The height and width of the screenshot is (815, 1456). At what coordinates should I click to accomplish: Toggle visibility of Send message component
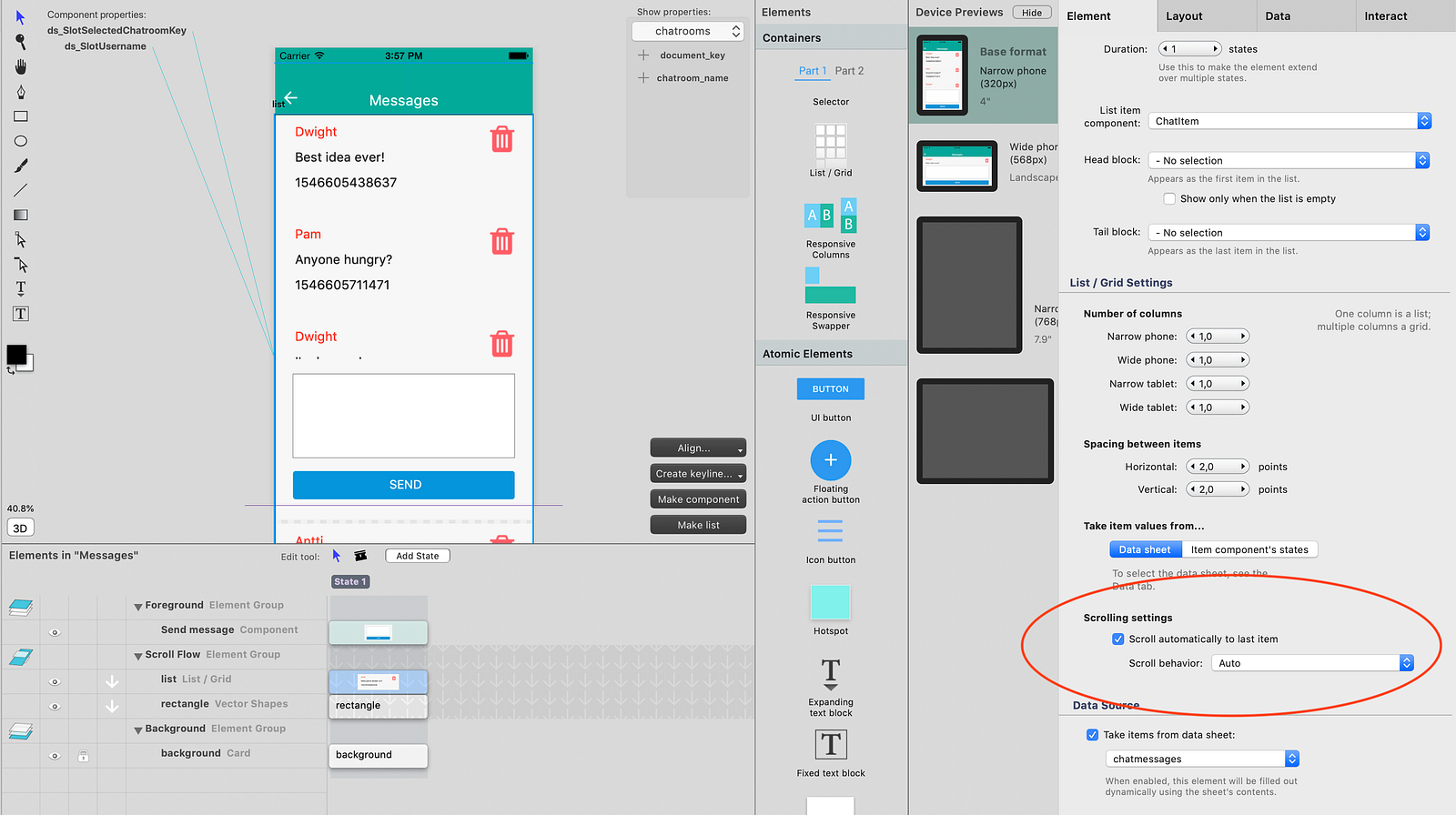coord(55,632)
